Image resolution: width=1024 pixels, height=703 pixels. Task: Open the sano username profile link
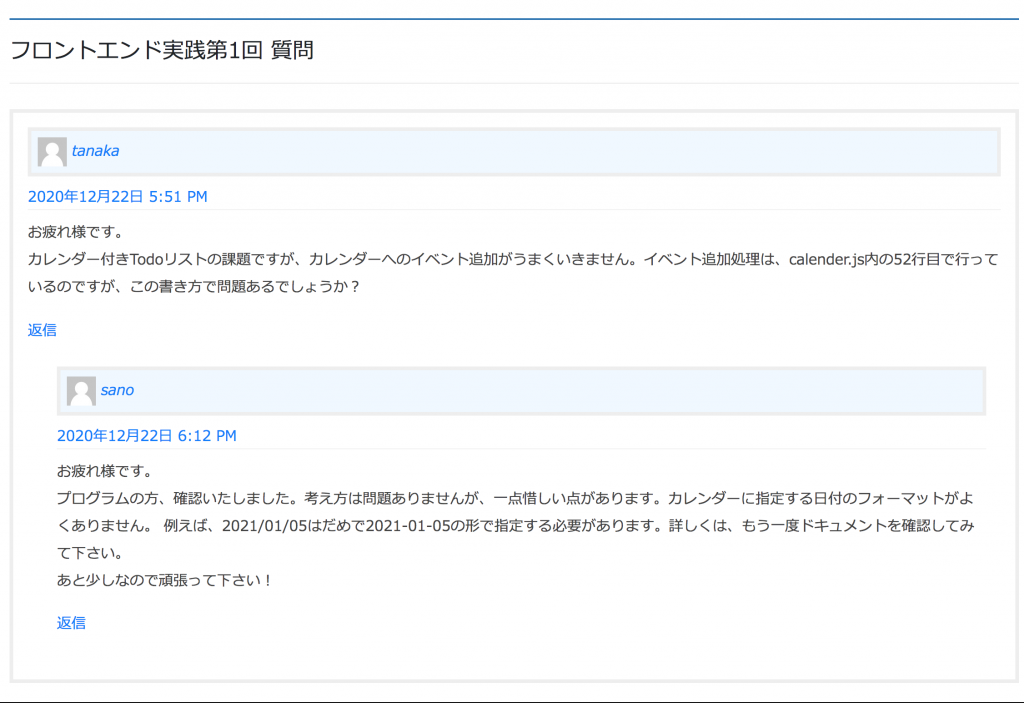click(117, 390)
